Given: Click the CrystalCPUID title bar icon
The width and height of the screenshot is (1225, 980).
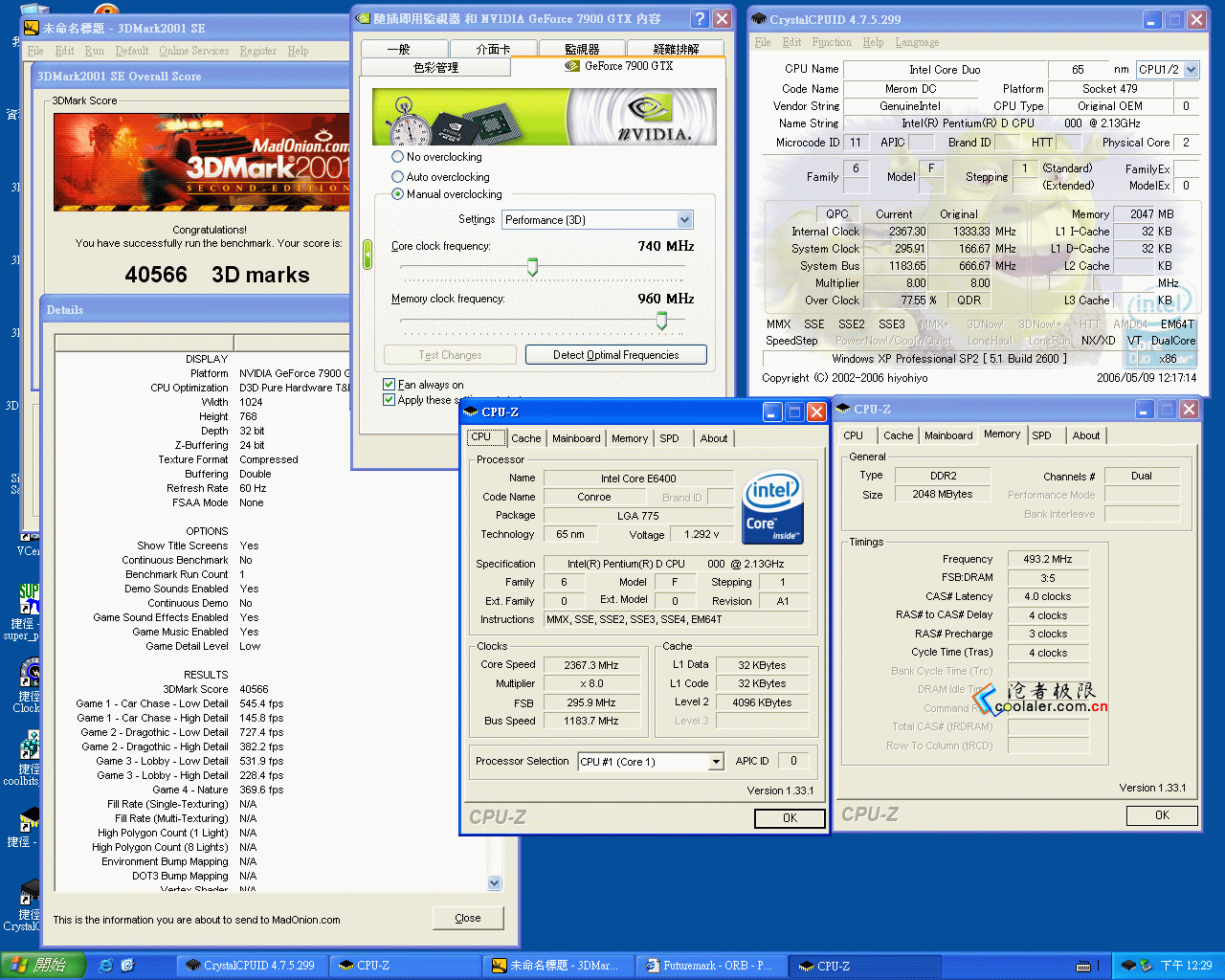Looking at the screenshot, I should [759, 18].
